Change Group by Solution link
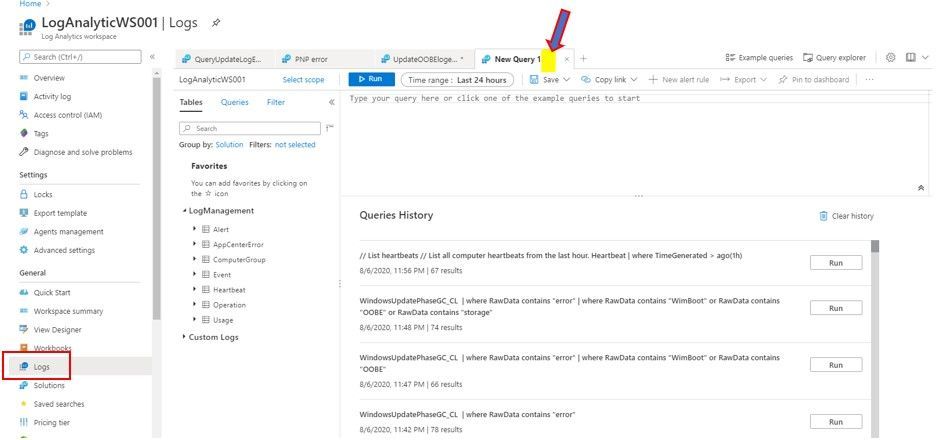This screenshot has height=440, width=942. [x=229, y=145]
